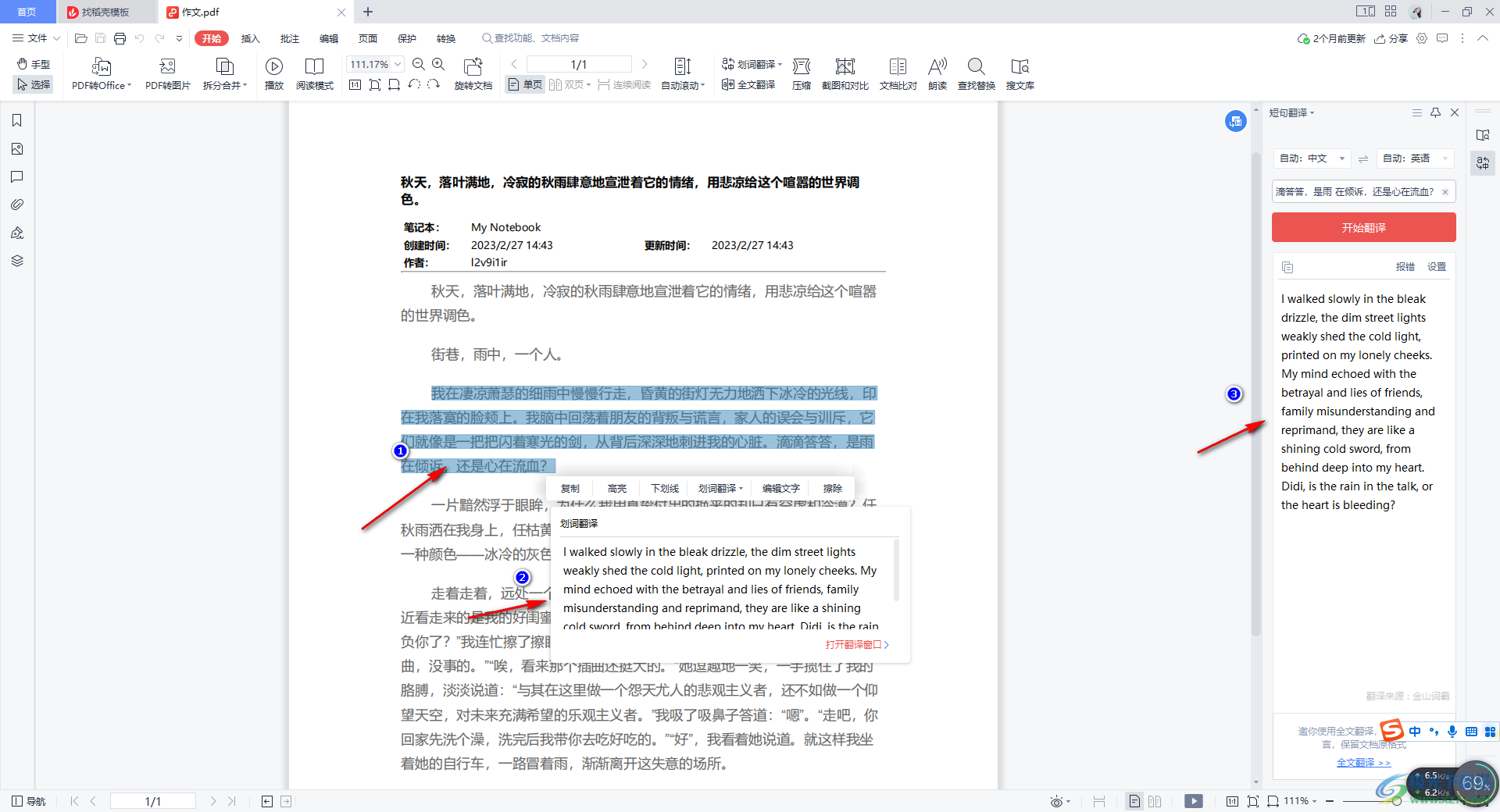Activate the Select (选择) tool

33,84
